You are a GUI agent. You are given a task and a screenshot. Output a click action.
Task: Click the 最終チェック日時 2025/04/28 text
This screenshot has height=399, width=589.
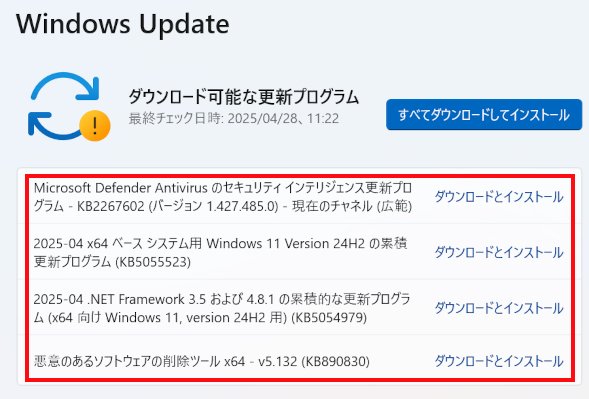point(234,119)
